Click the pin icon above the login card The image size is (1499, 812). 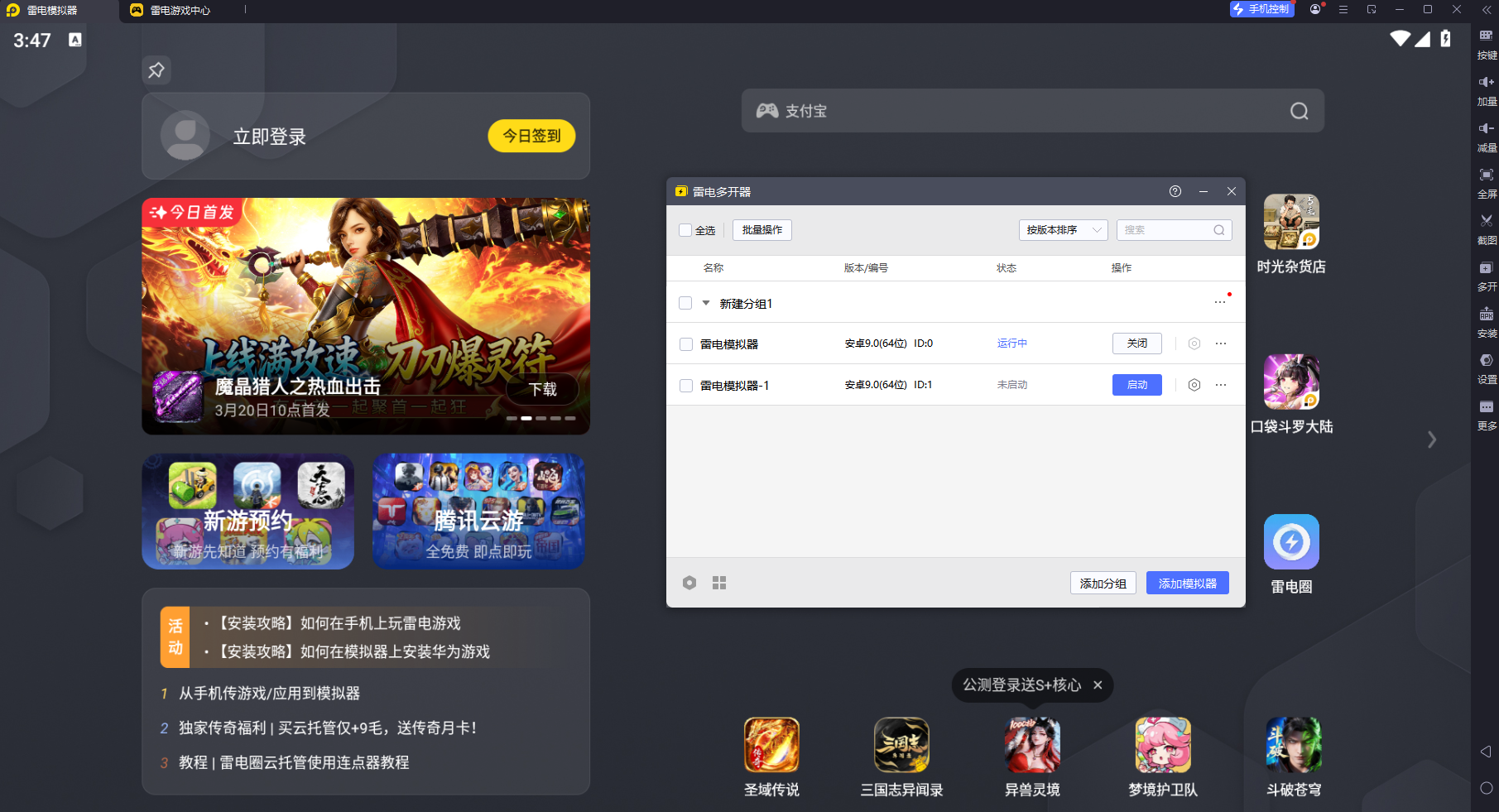pos(156,70)
